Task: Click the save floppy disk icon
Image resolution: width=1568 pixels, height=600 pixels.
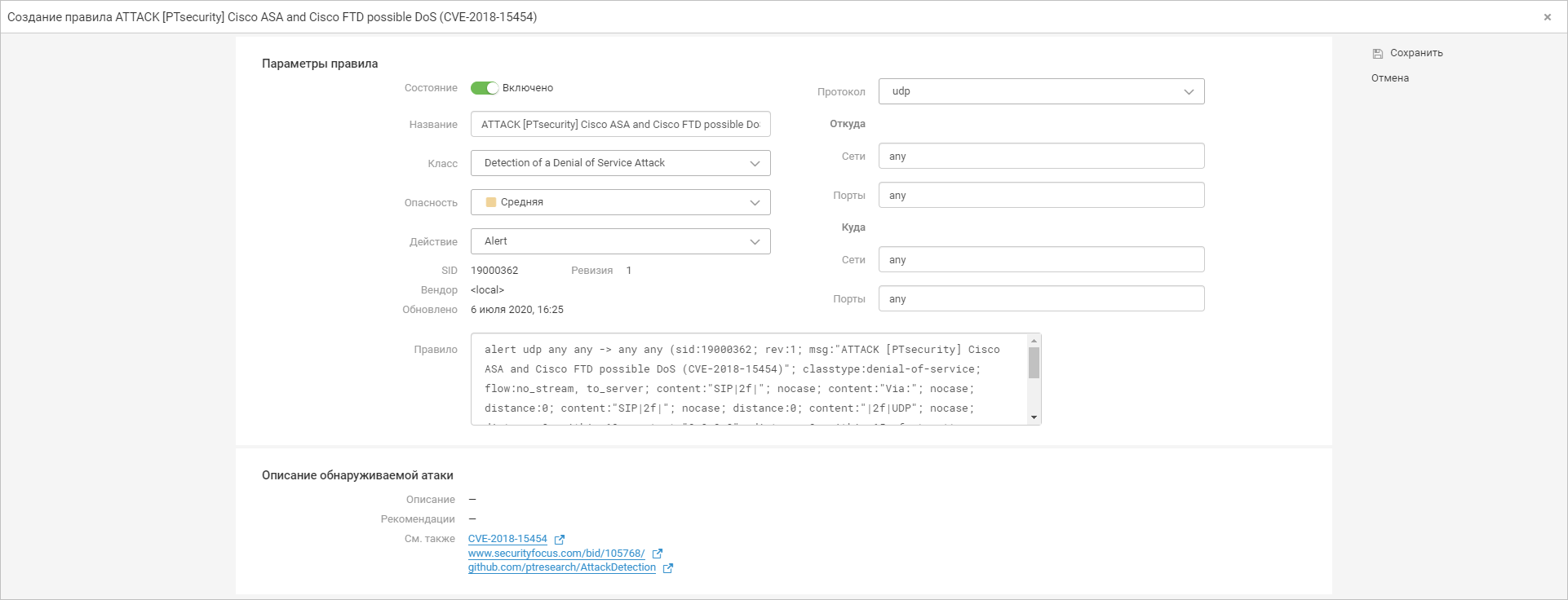Action: coord(1378,53)
